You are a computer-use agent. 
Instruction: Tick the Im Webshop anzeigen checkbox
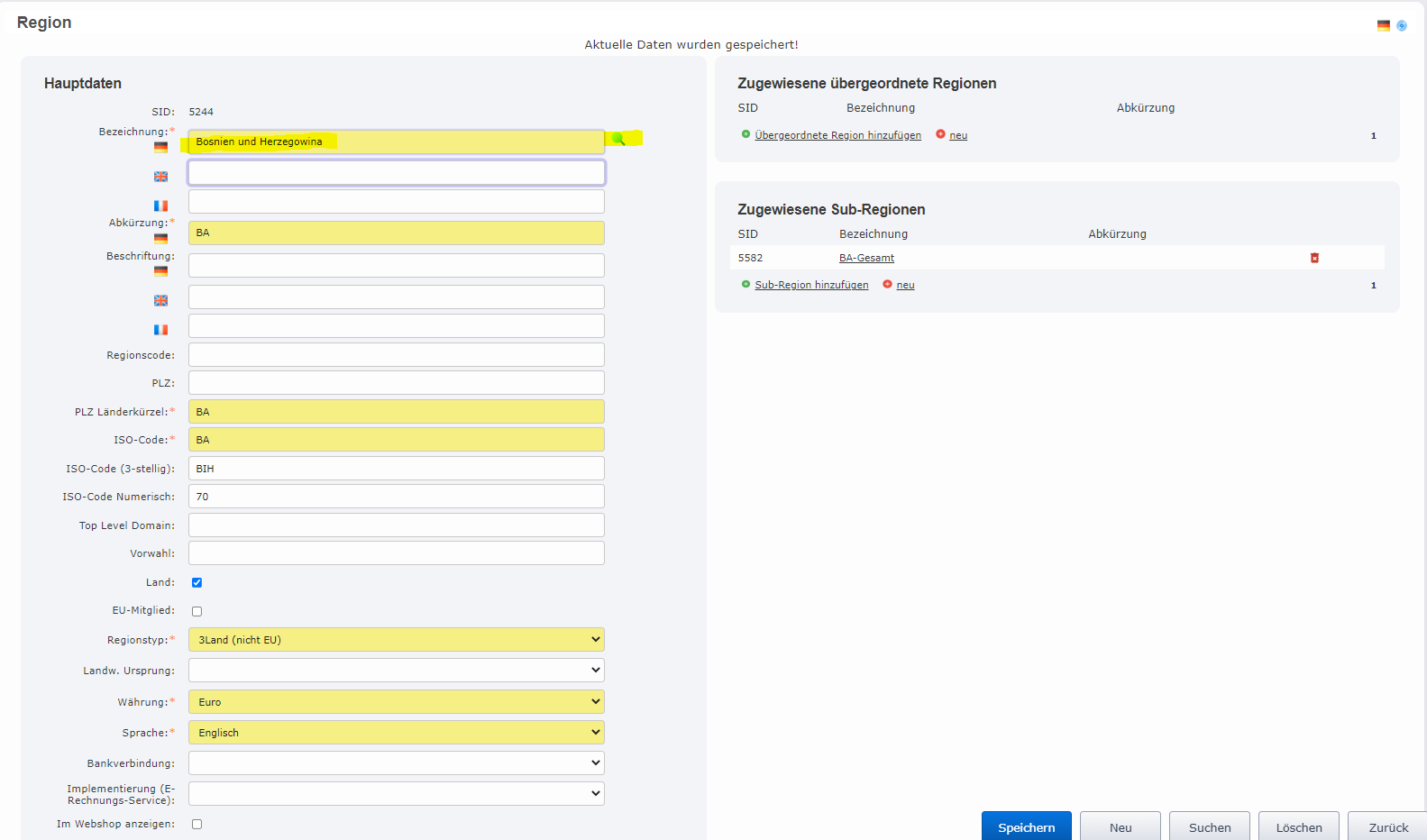click(x=197, y=824)
